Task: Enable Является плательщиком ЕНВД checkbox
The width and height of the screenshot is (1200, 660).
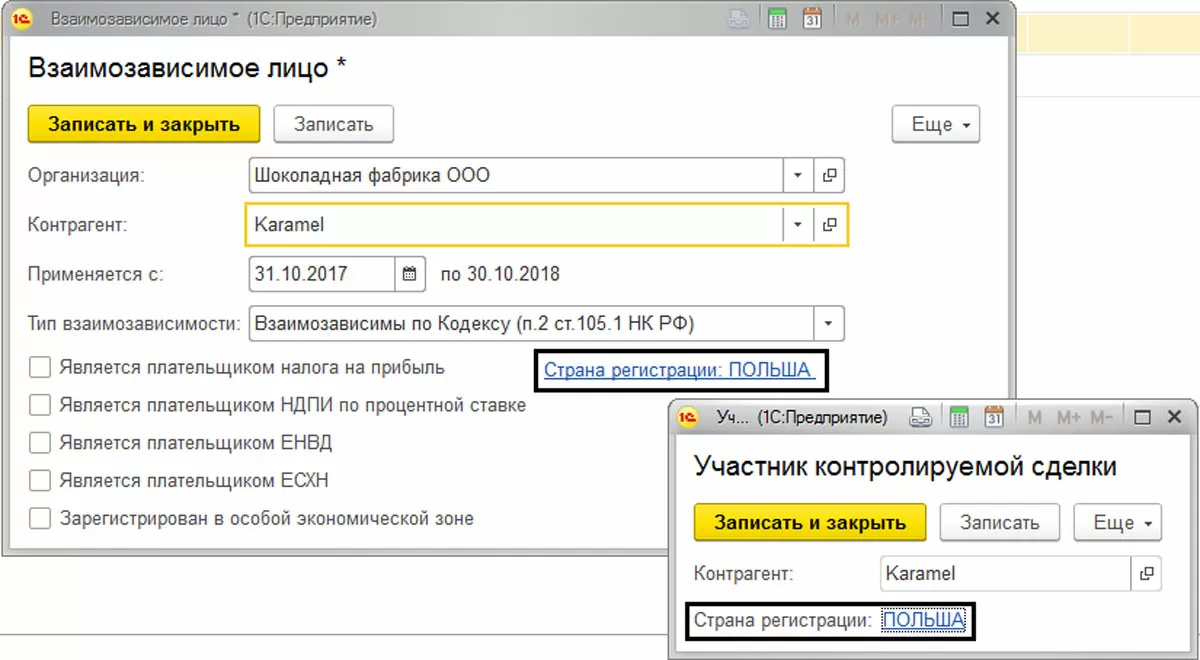Action: [x=40, y=443]
